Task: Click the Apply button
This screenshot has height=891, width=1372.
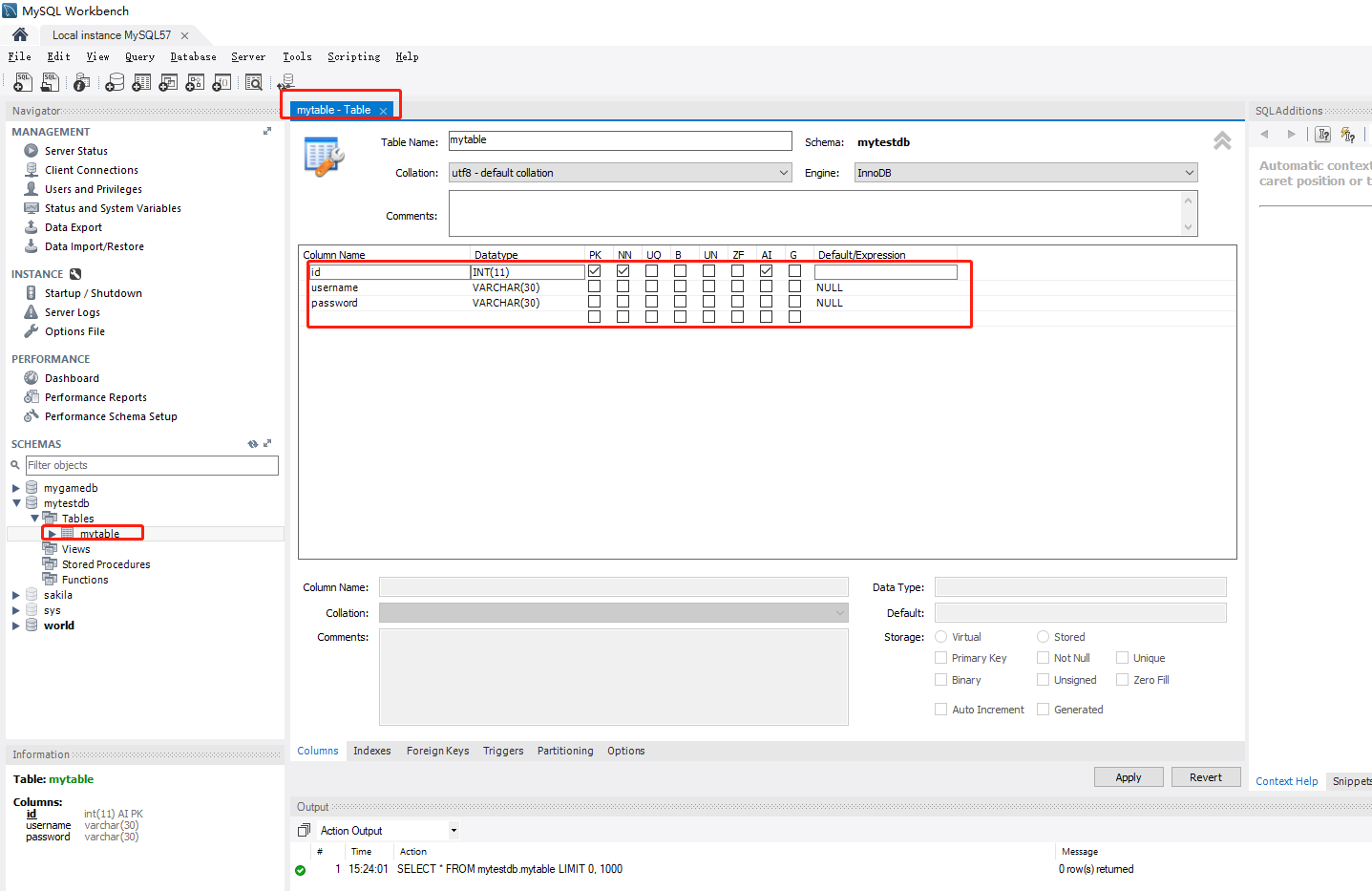Action: pos(1129,777)
